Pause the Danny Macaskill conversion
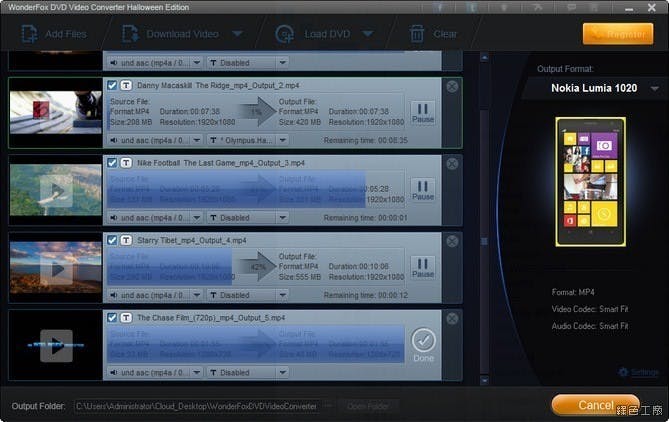This screenshot has height=422, width=669. [423, 113]
